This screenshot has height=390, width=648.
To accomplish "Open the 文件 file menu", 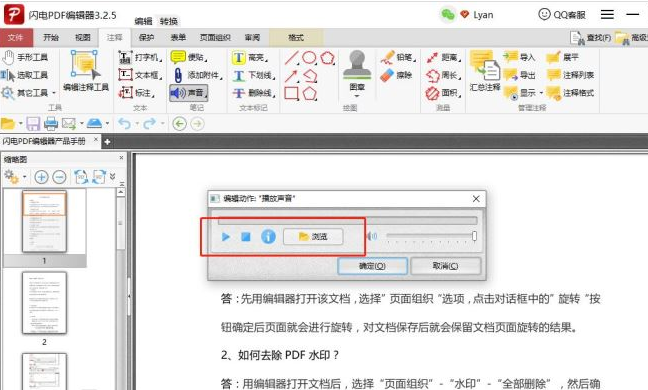I will (x=16, y=38).
